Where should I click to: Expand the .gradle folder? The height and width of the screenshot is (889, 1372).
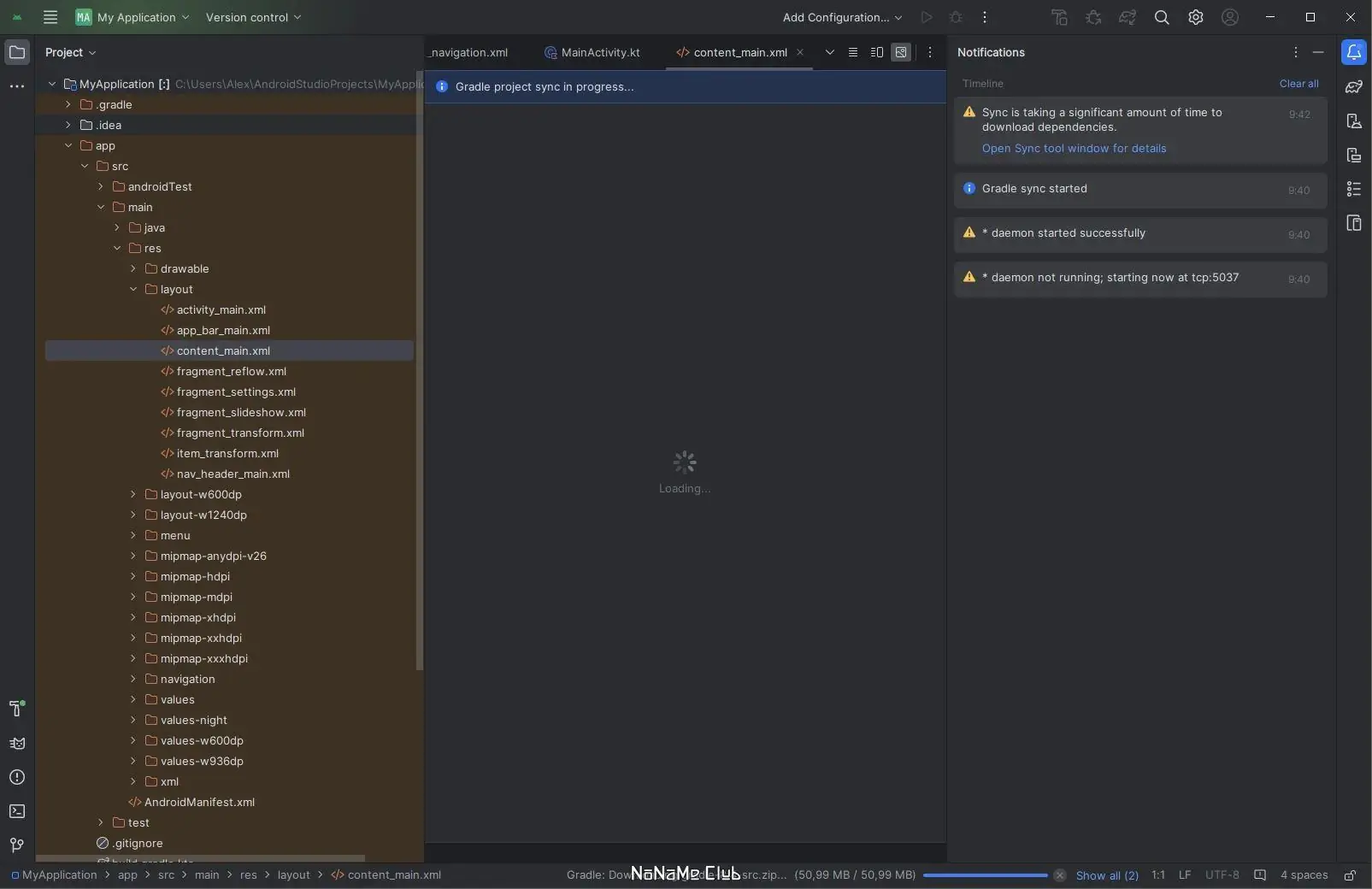point(67,104)
